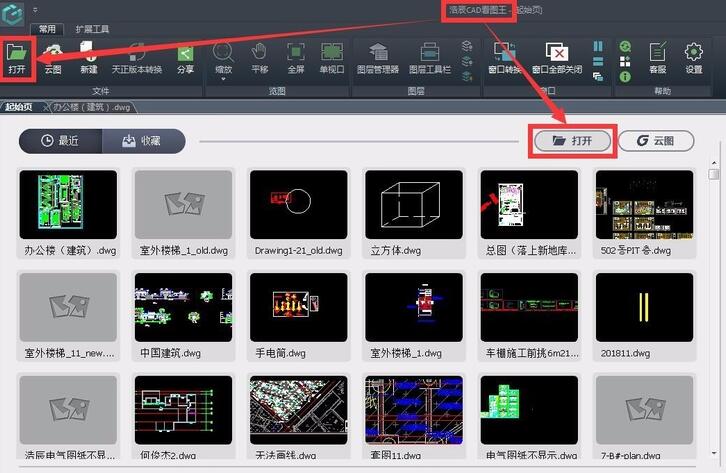Show 收藏 favorites list
726x473 pixels.
pos(144,141)
